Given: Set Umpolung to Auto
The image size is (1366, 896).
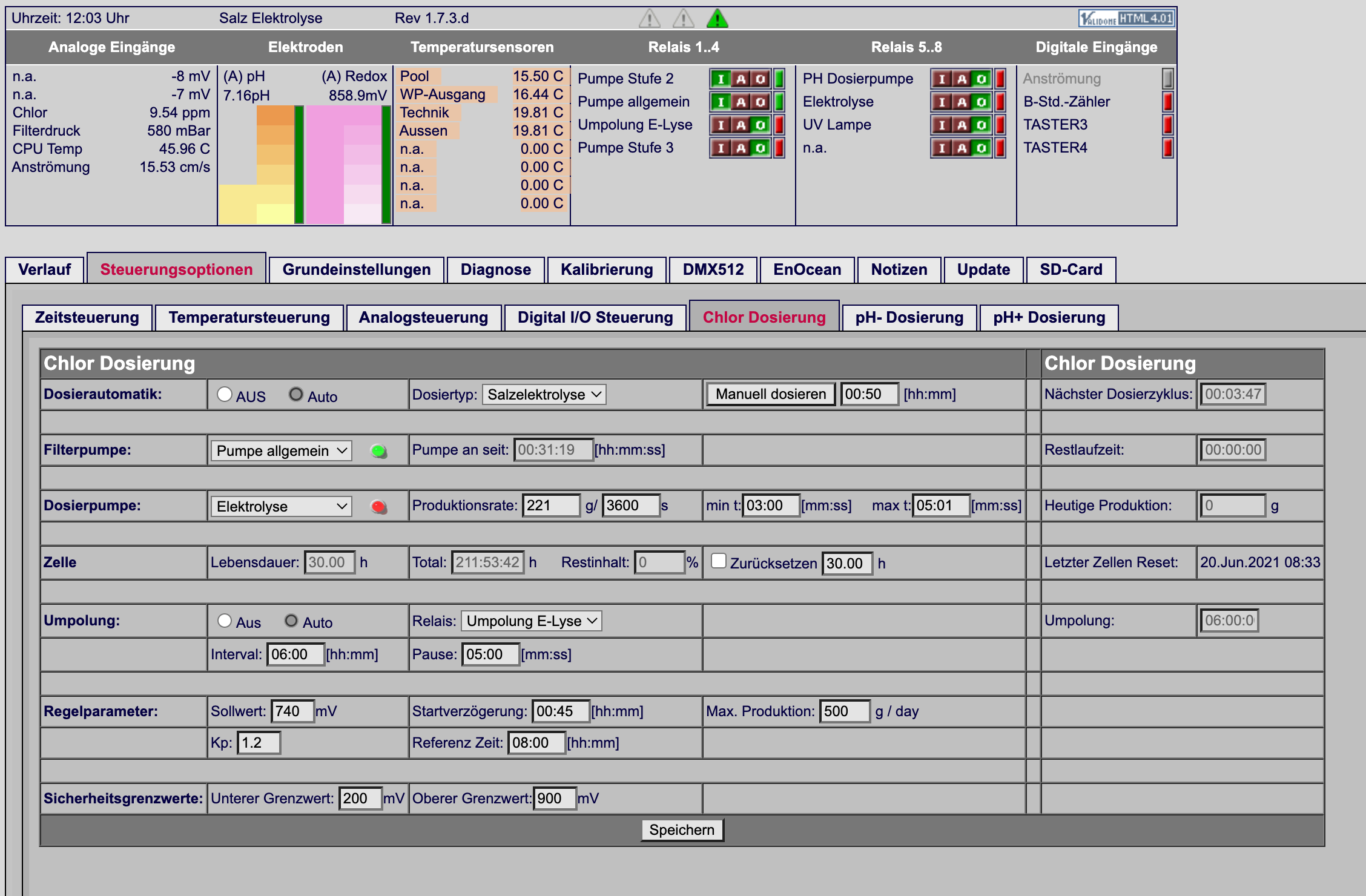Looking at the screenshot, I should (x=291, y=621).
